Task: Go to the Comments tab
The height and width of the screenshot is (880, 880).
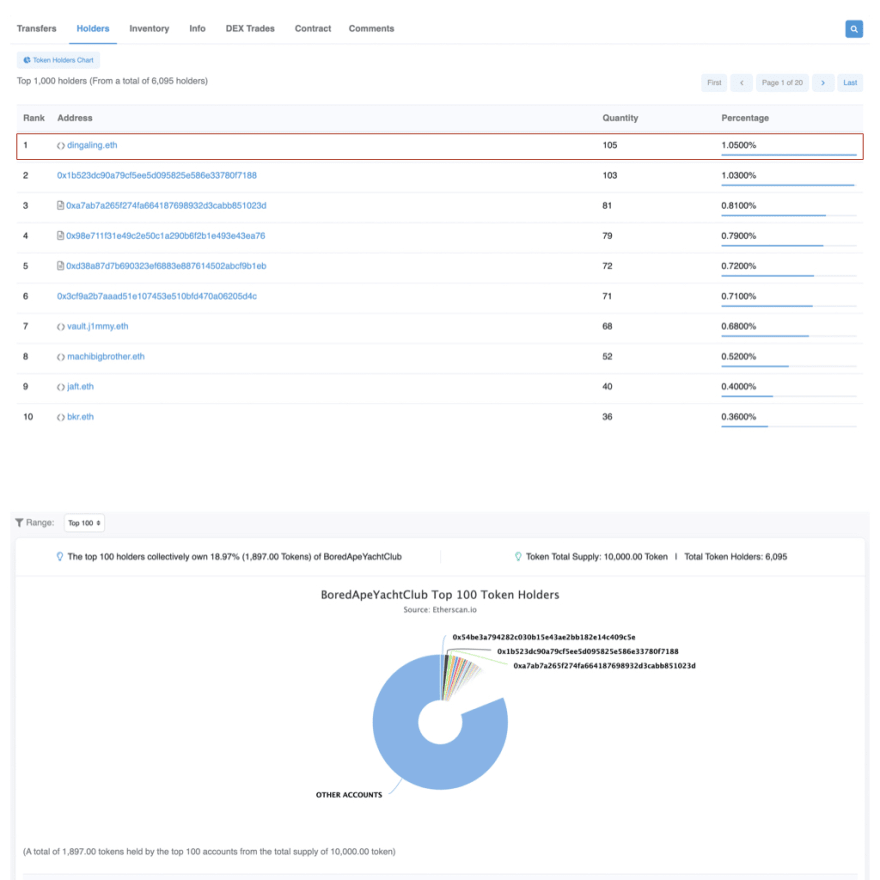Action: (x=371, y=29)
